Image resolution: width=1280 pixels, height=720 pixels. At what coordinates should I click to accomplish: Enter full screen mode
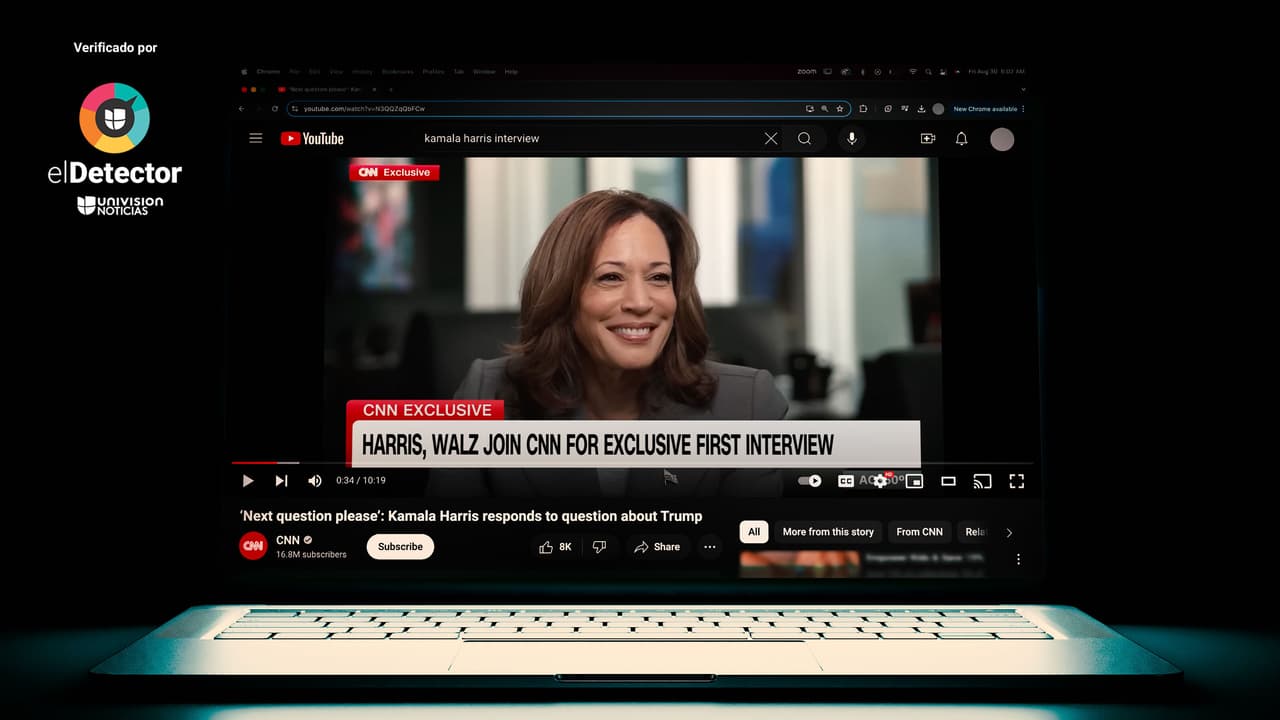[1016, 481]
